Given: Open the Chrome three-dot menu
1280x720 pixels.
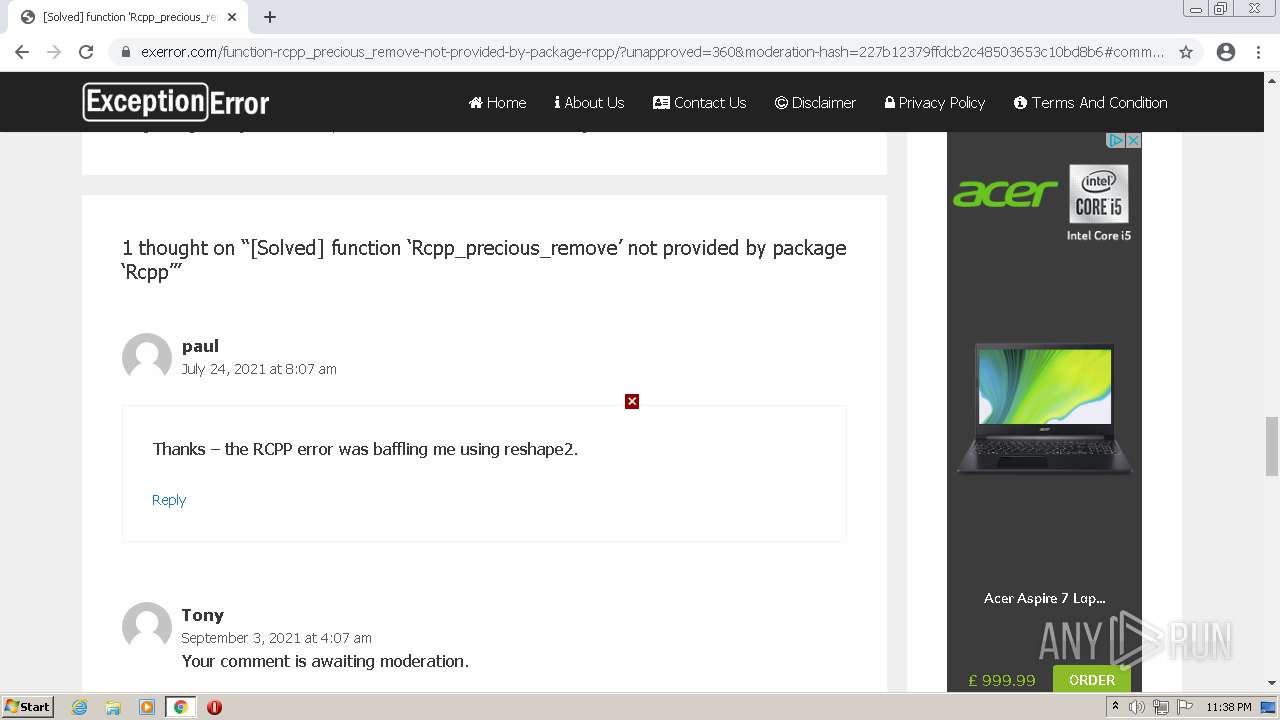Looking at the screenshot, I should coord(1259,52).
